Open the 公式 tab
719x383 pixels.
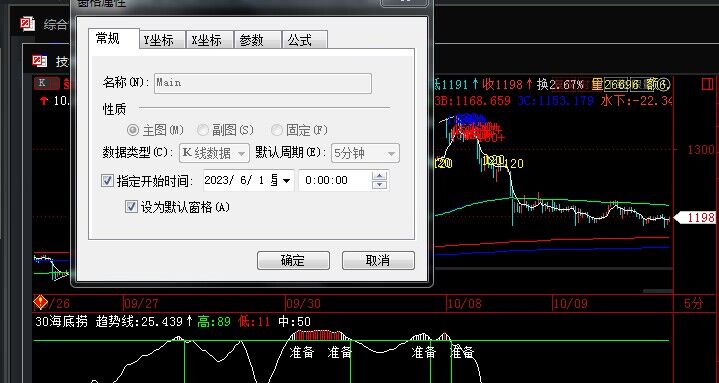coord(304,40)
